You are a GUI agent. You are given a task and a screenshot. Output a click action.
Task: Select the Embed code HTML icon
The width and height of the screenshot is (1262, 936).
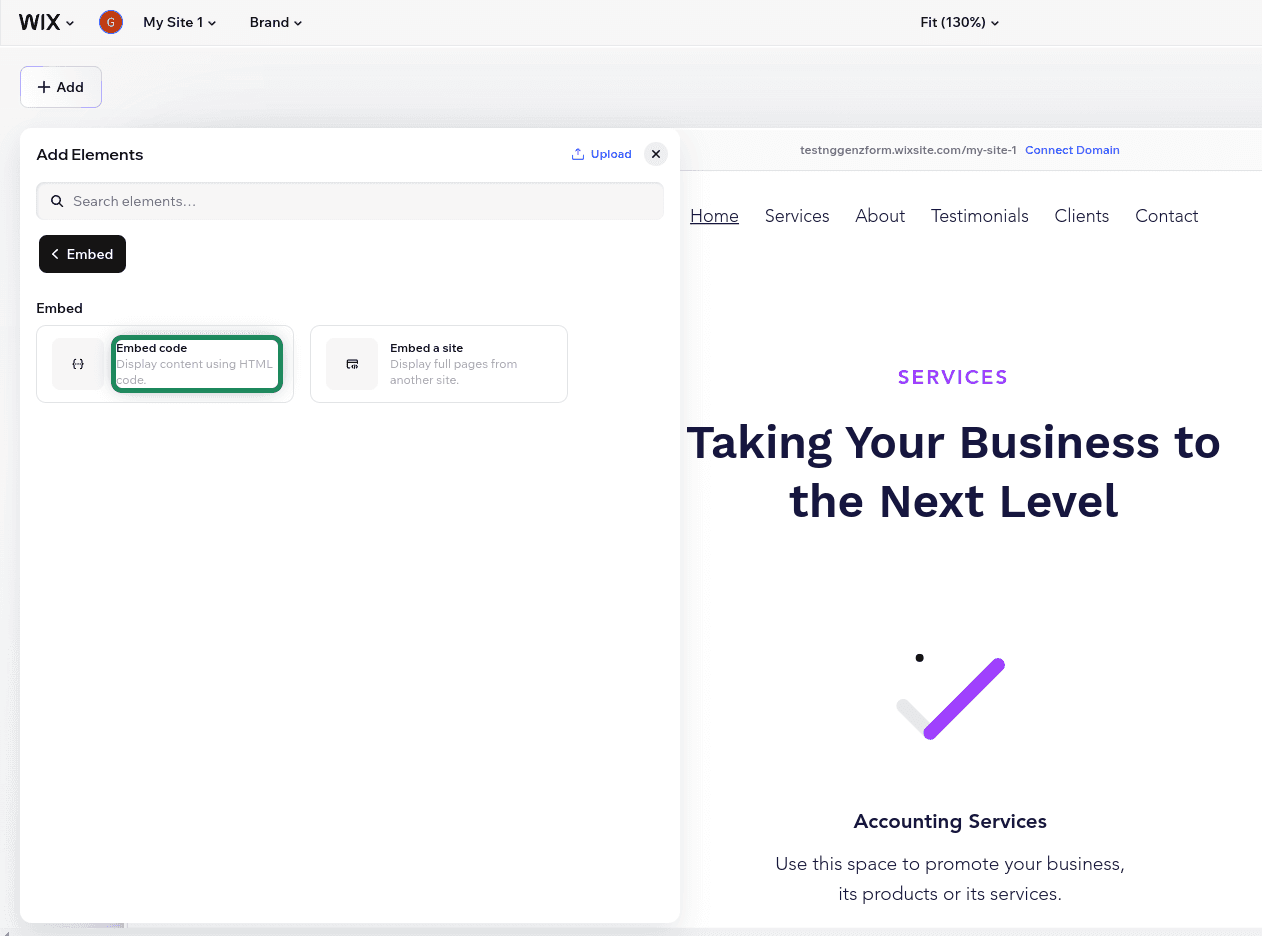pyautogui.click(x=78, y=364)
